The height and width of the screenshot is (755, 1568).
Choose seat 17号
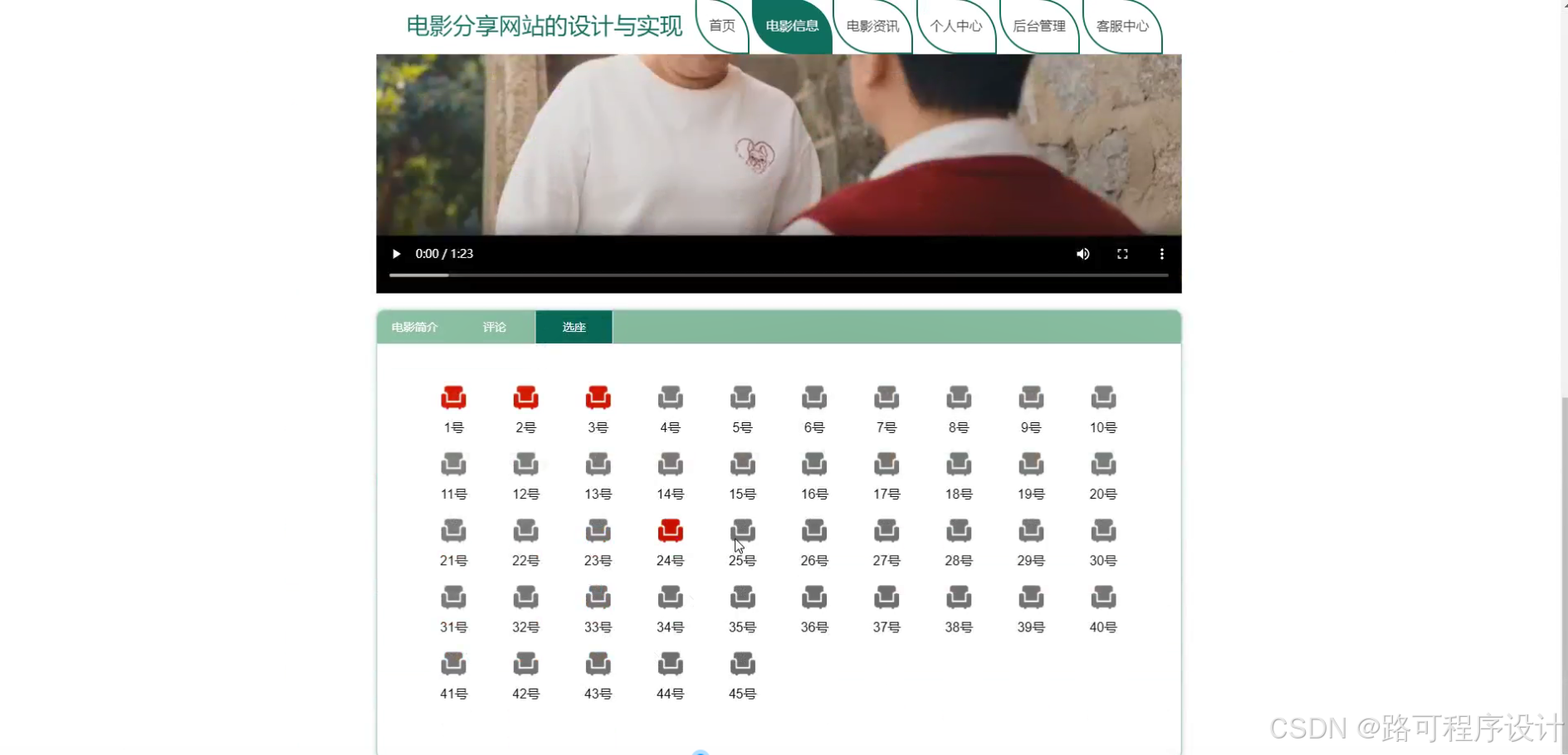click(887, 464)
